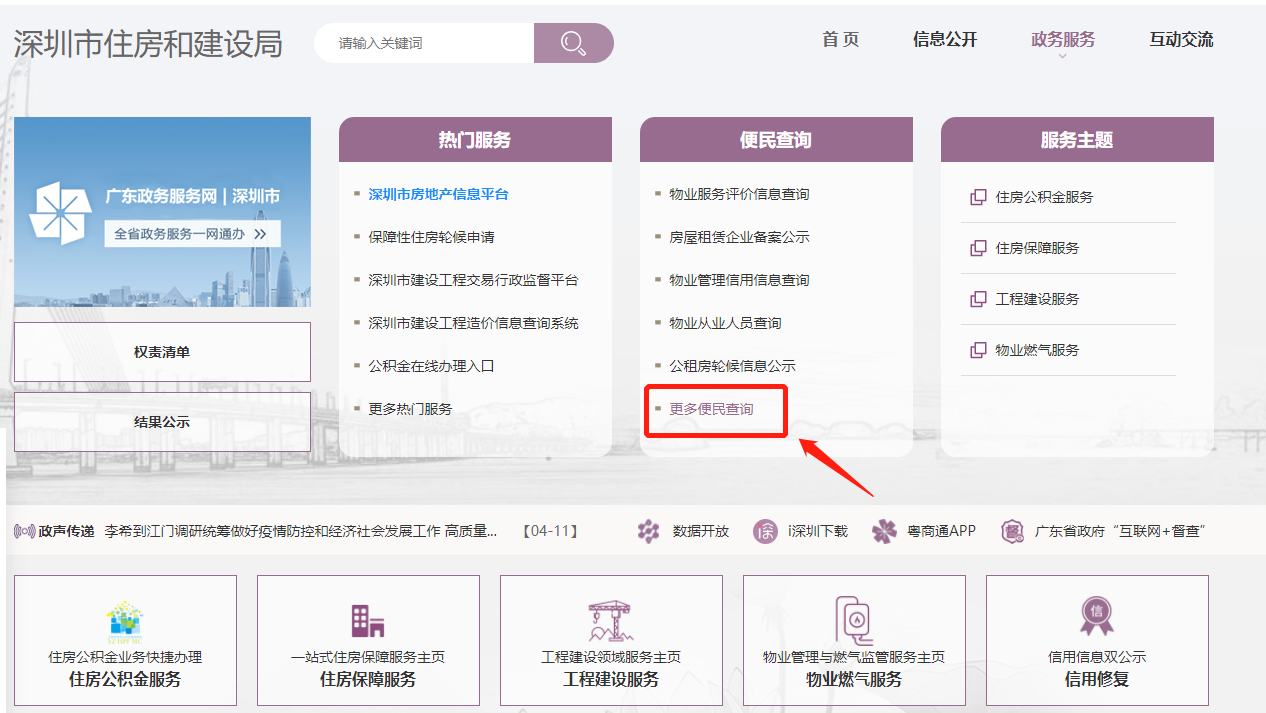The image size is (1266, 713).
Task: Open the 互动交流 nav item
Action: pyautogui.click(x=1181, y=39)
